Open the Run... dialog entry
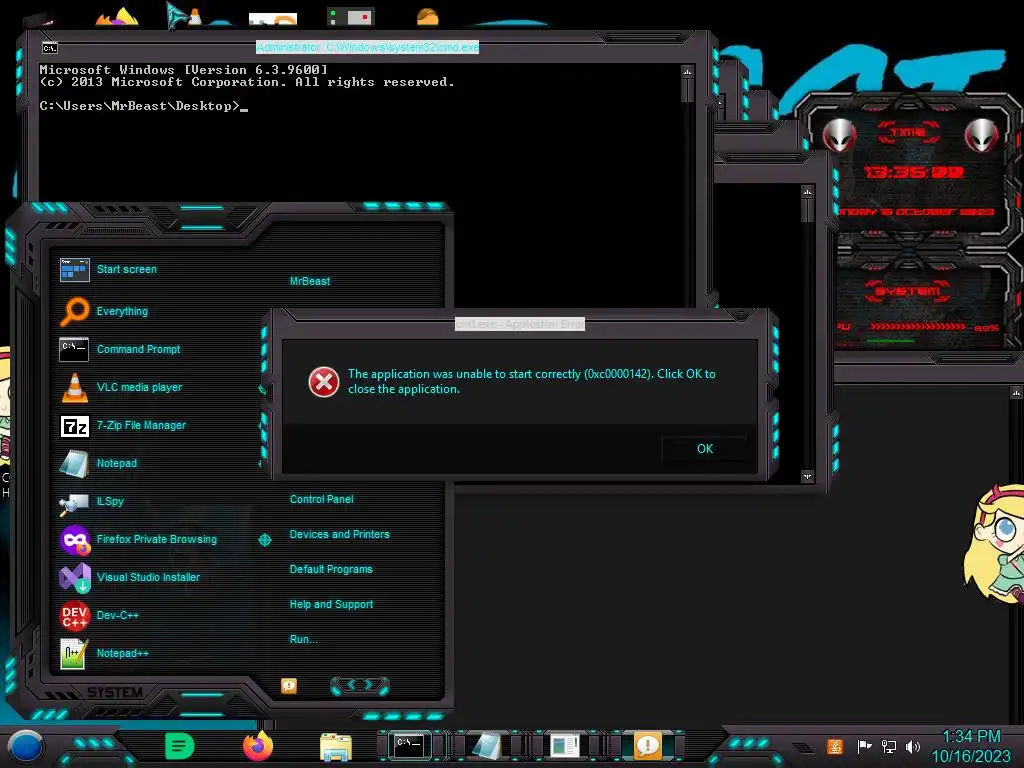Screen dimensions: 1024x768 304,639
